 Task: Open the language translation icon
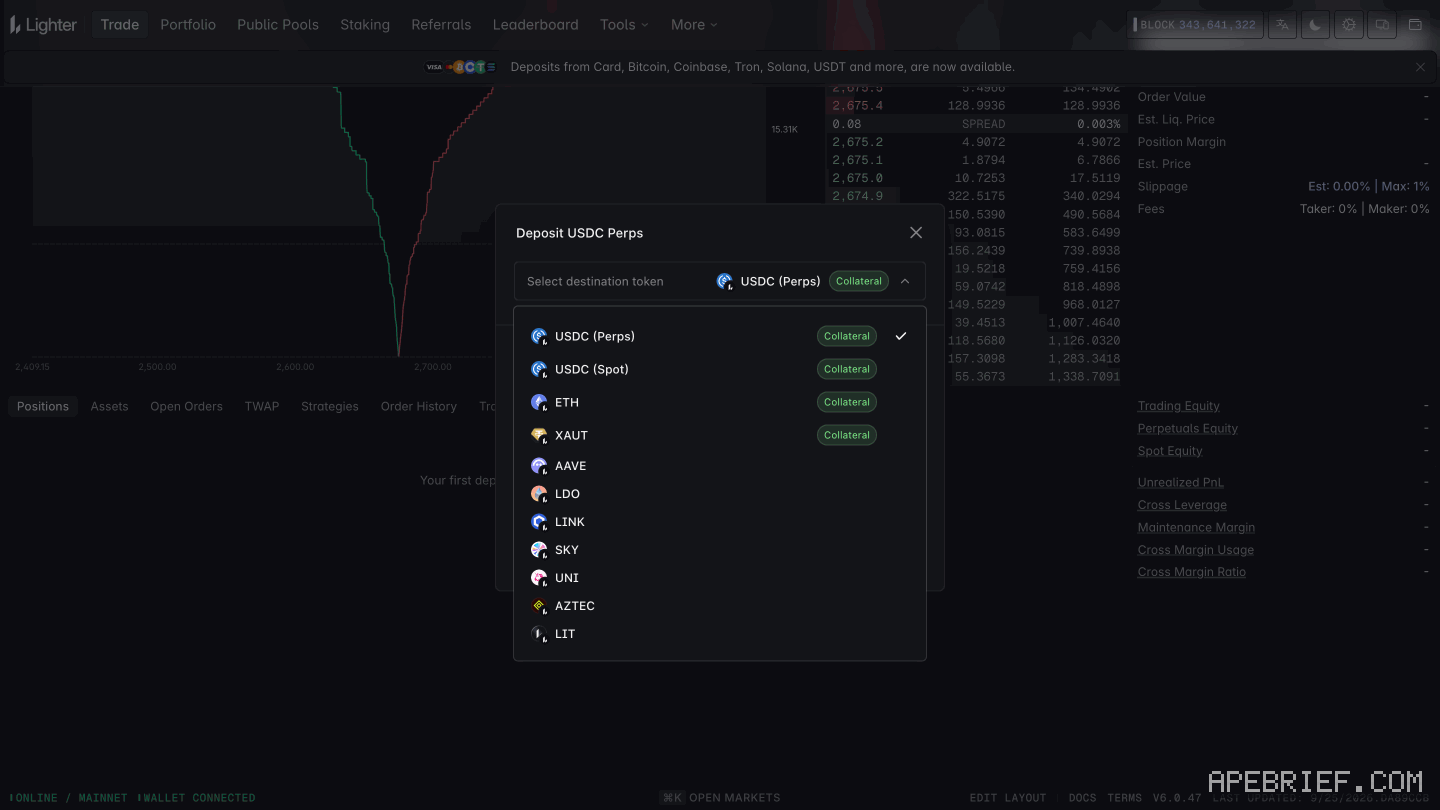click(x=1282, y=25)
